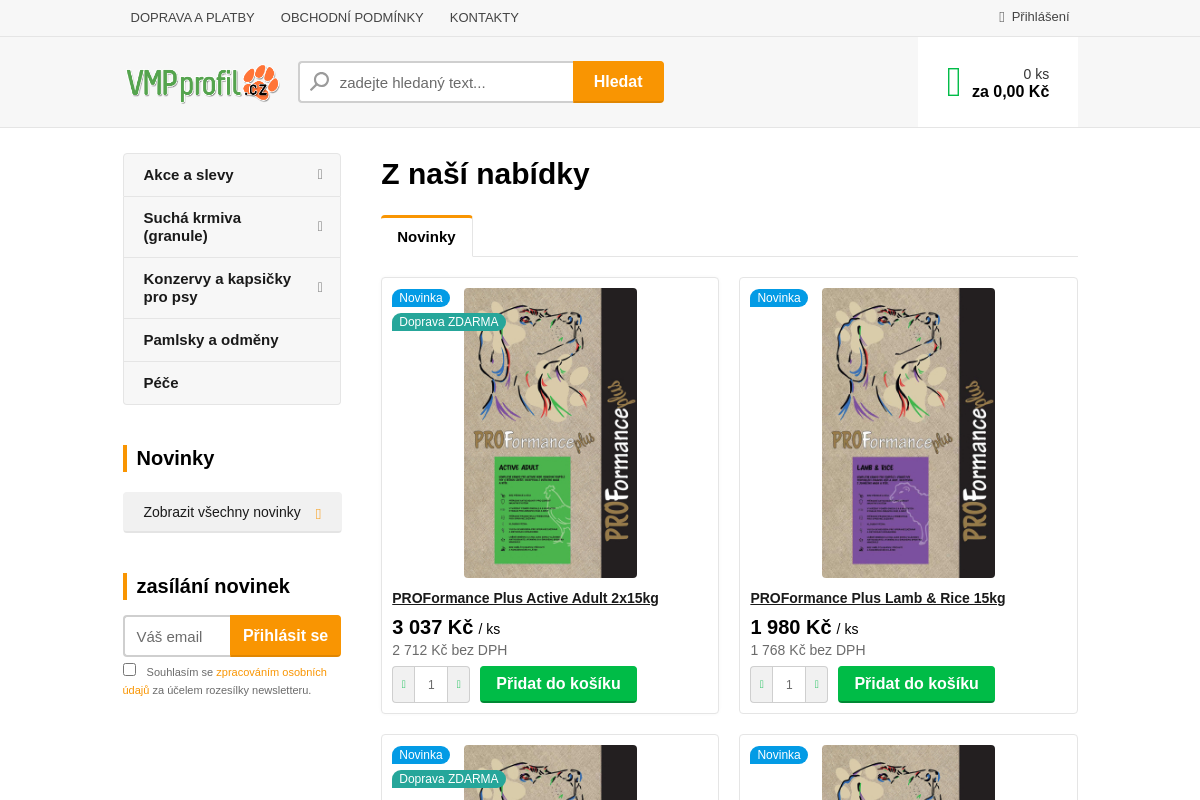Tick the newsletter consent checkbox
The width and height of the screenshot is (1200, 800).
click(129, 670)
